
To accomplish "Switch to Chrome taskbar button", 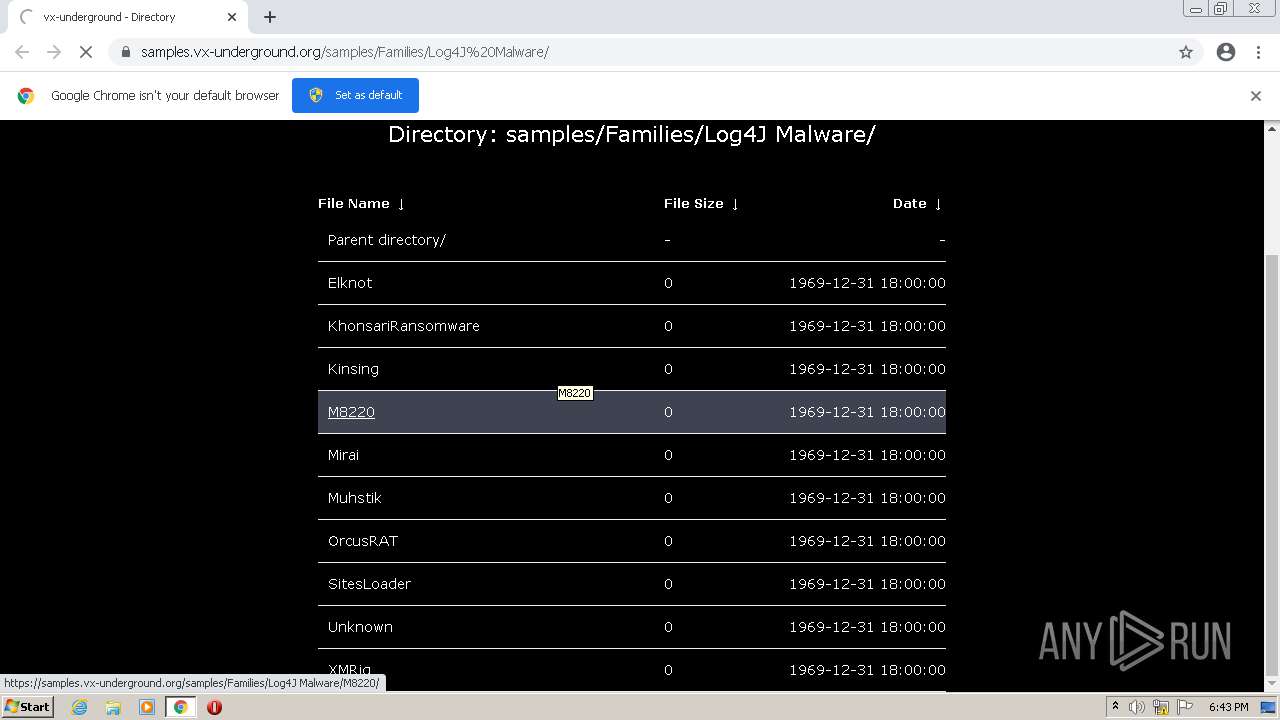I will [x=181, y=707].
